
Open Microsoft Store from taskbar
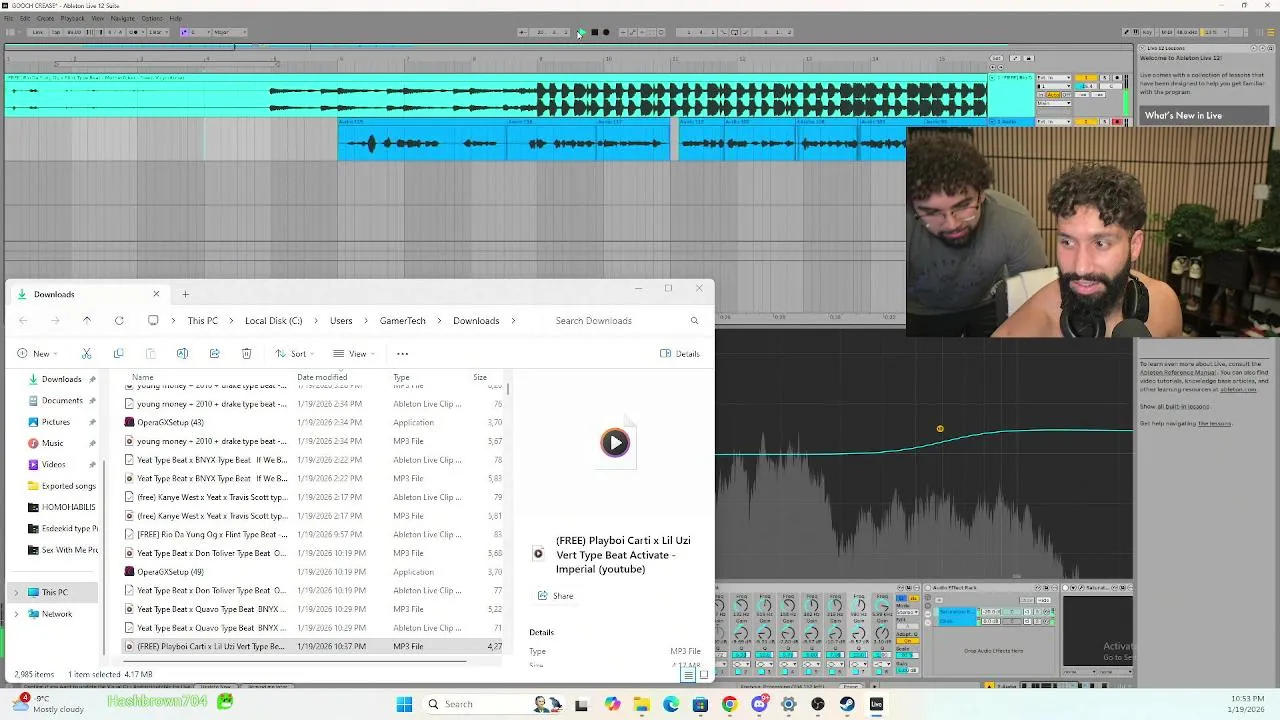pos(700,704)
